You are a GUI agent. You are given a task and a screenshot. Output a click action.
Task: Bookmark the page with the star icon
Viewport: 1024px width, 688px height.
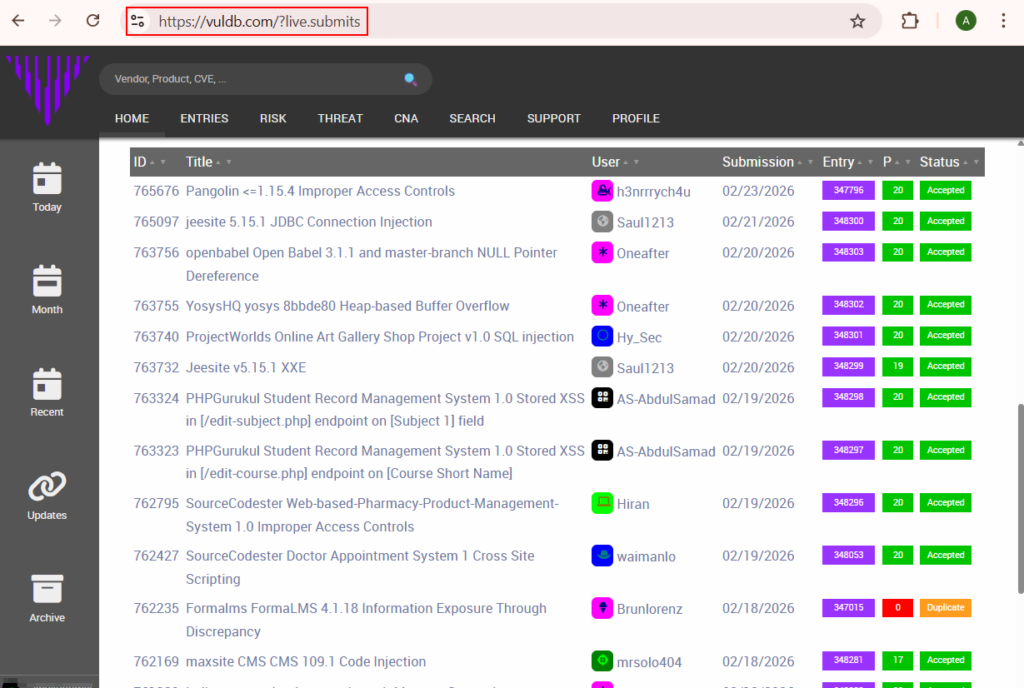(857, 20)
